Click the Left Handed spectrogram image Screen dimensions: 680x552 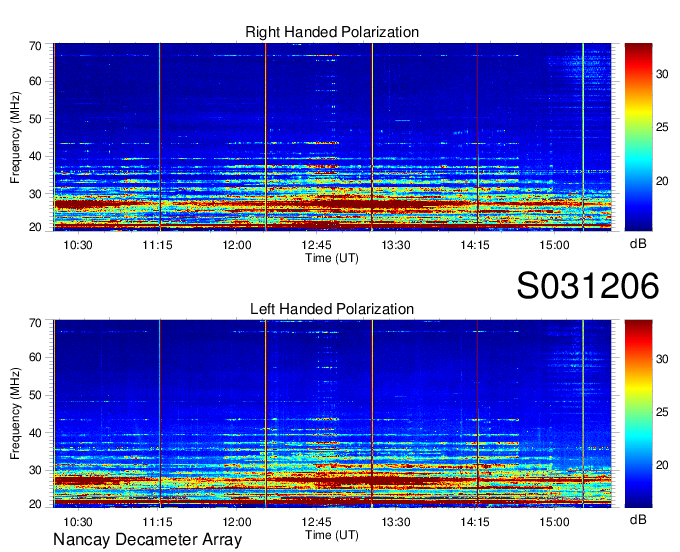(332, 414)
